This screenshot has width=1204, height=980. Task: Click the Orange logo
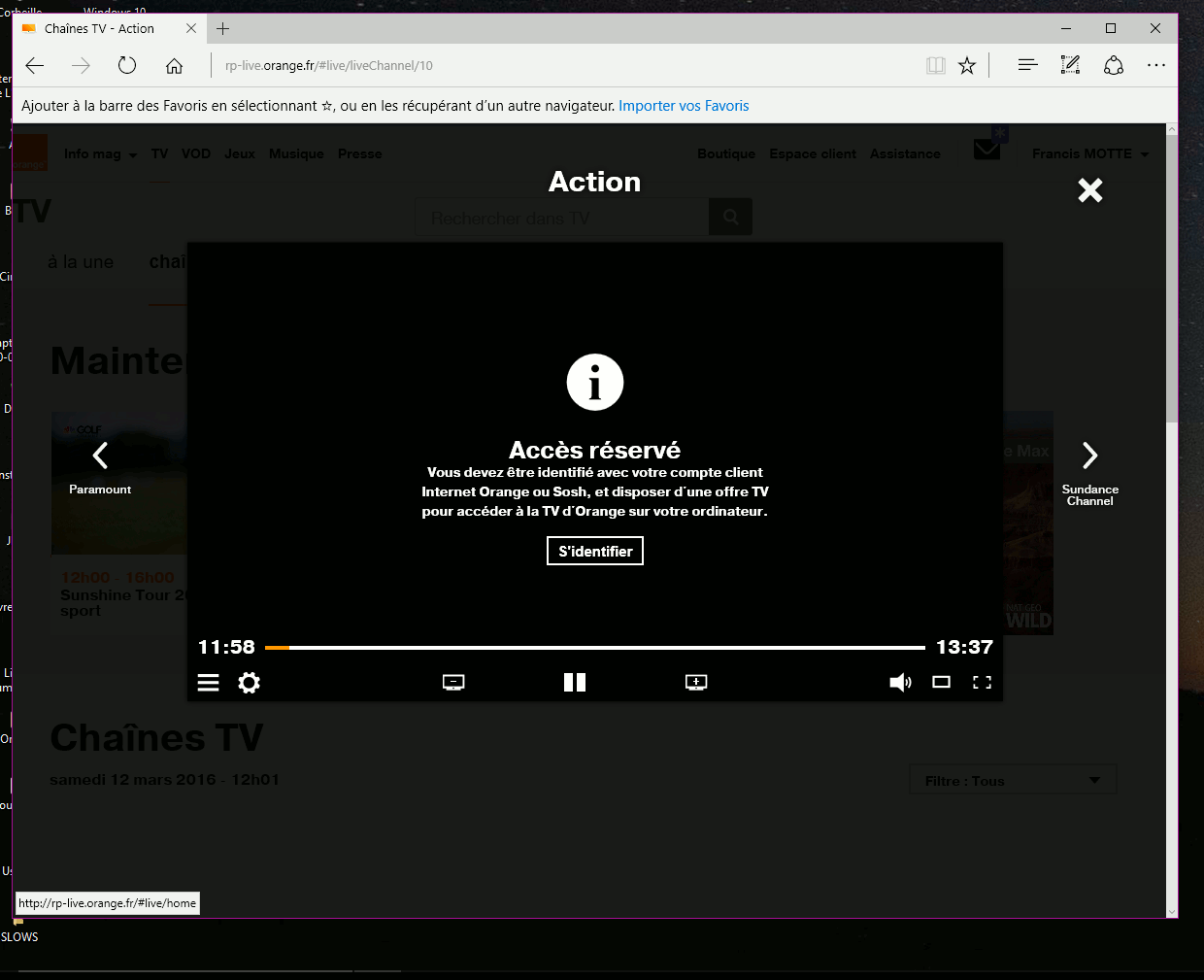[29, 153]
